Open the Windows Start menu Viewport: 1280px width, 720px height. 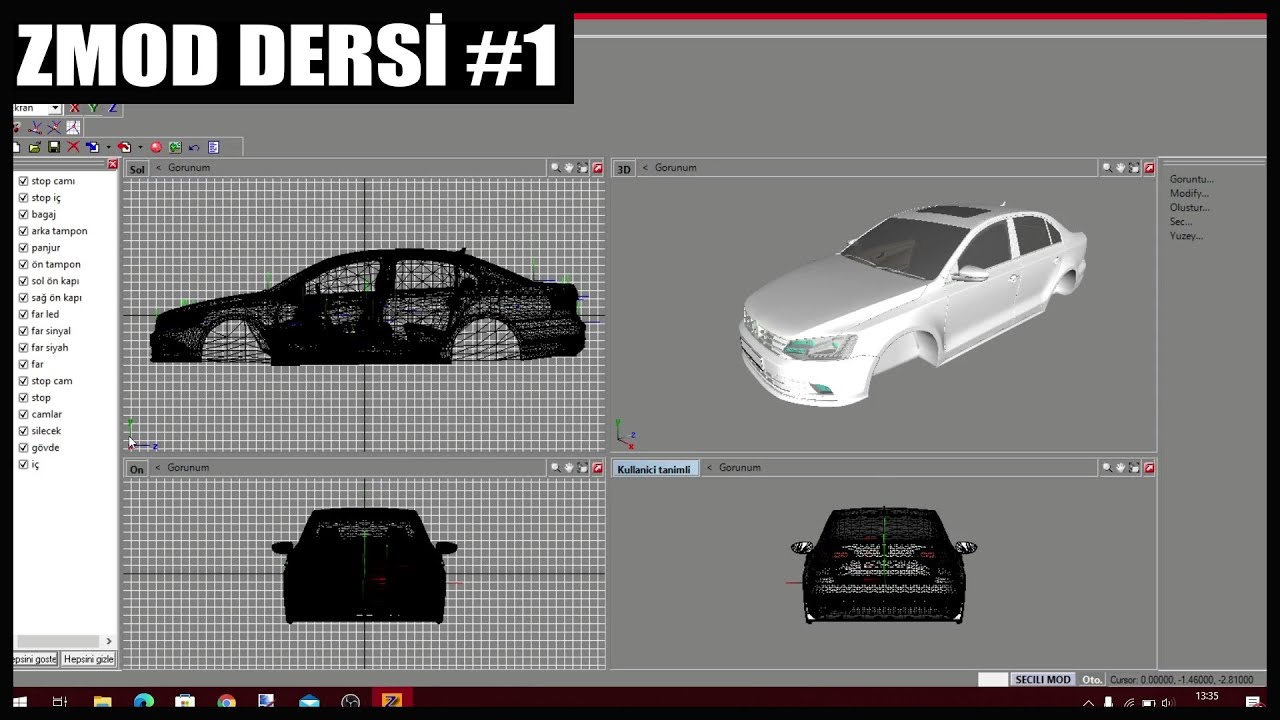[19, 702]
